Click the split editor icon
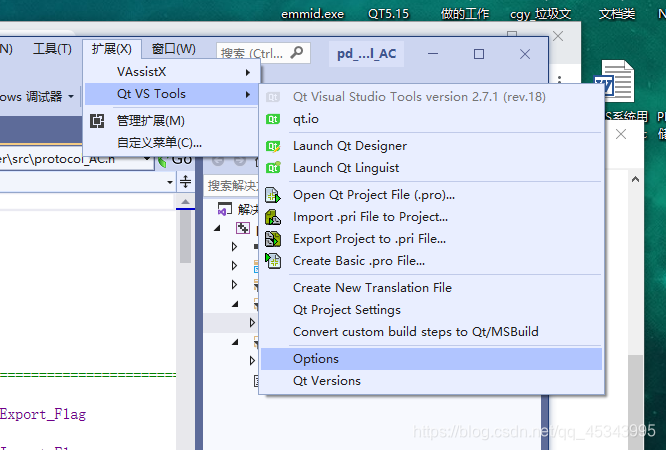 click(x=186, y=181)
